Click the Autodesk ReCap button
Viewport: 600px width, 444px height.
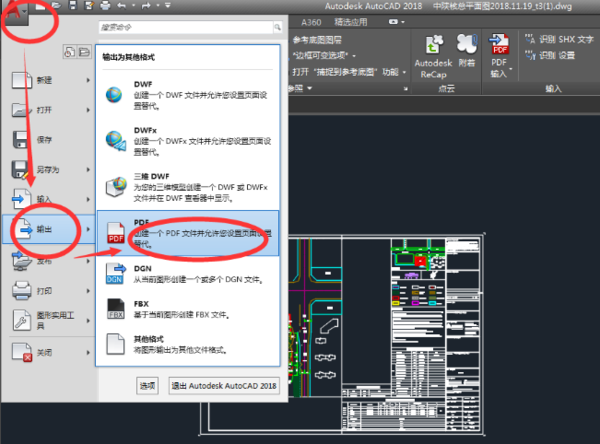pyautogui.click(x=433, y=57)
